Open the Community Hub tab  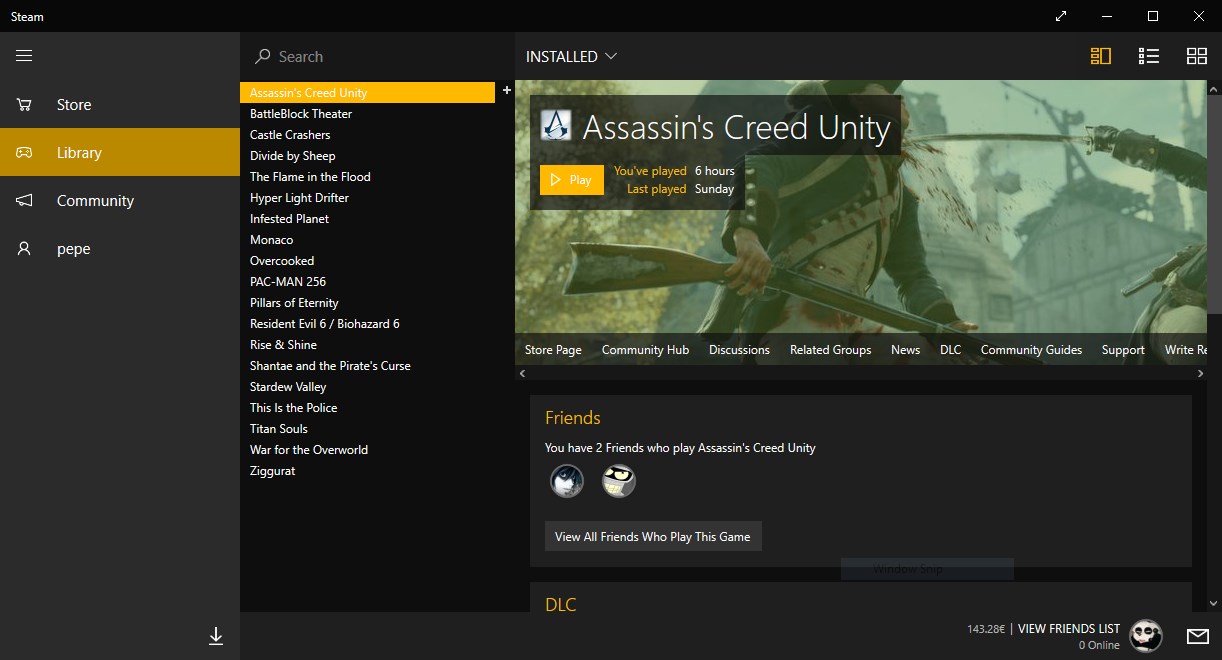point(645,350)
